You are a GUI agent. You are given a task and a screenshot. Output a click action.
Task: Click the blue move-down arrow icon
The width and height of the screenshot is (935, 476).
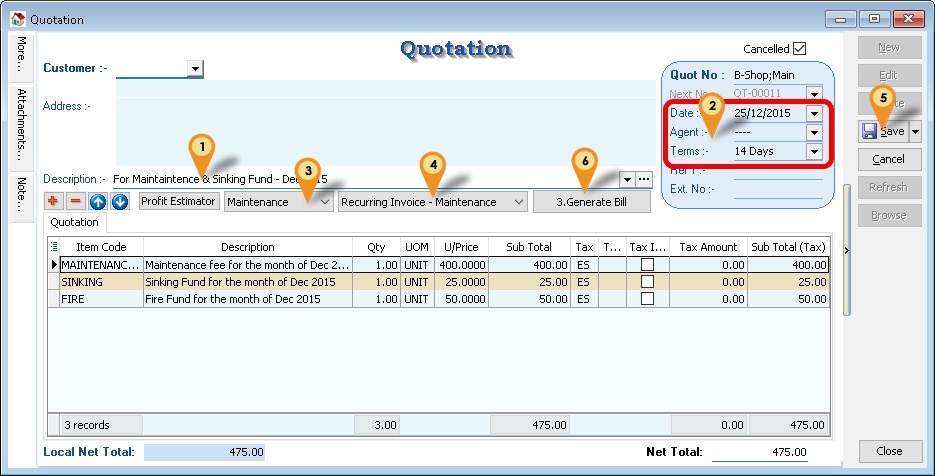(x=120, y=202)
